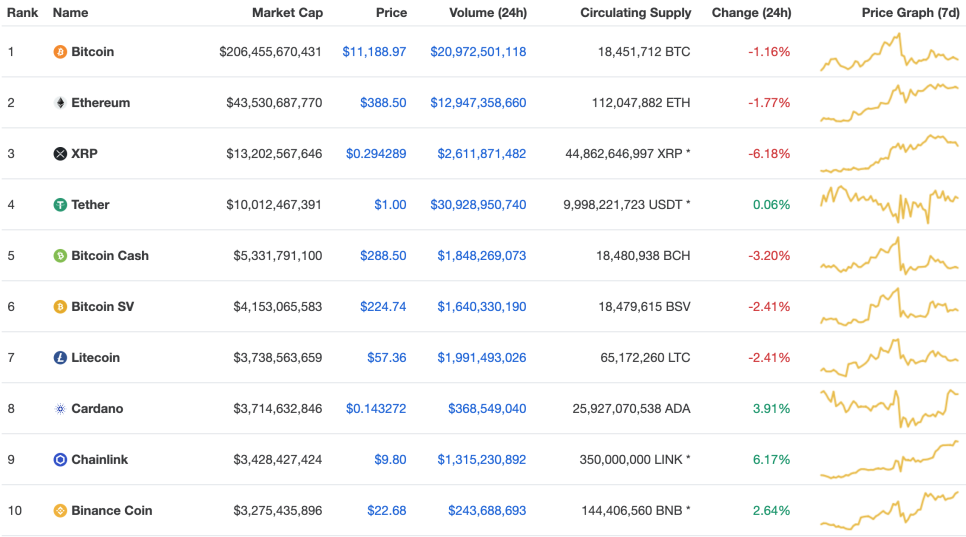The width and height of the screenshot is (966, 537).
Task: Open the Bitcoin name link
Action: click(x=92, y=52)
